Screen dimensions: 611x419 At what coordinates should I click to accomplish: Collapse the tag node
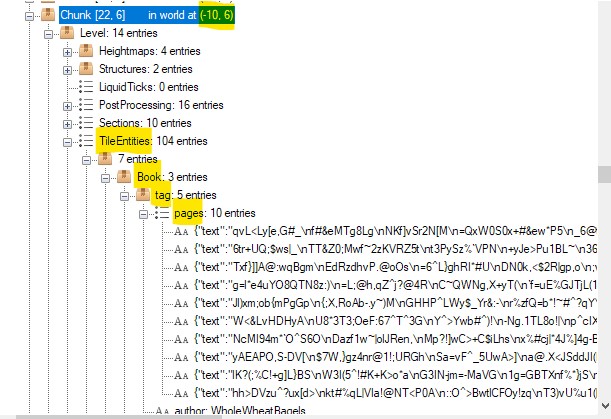point(124,196)
